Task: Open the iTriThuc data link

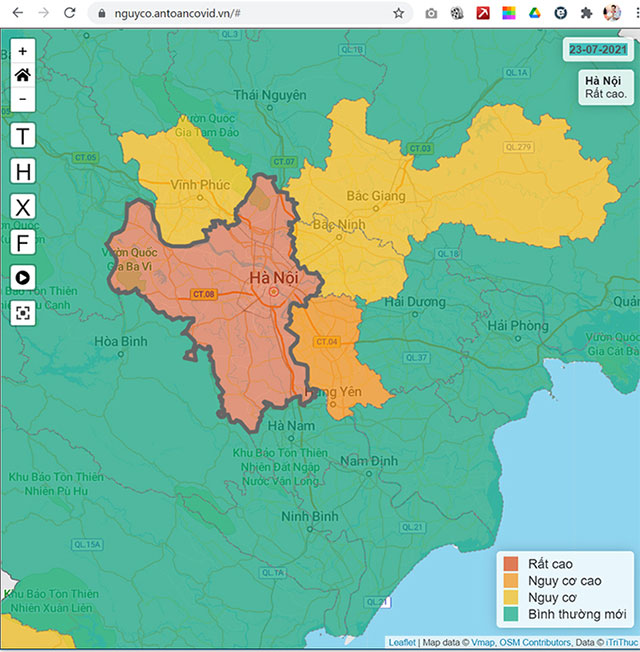Action: tap(623, 642)
